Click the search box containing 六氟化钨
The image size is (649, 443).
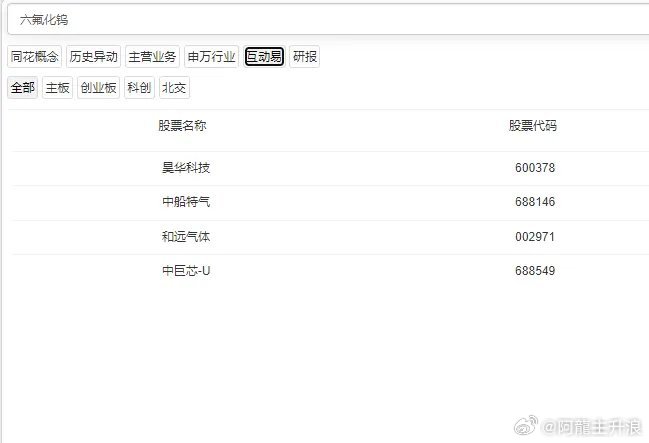[x=328, y=19]
